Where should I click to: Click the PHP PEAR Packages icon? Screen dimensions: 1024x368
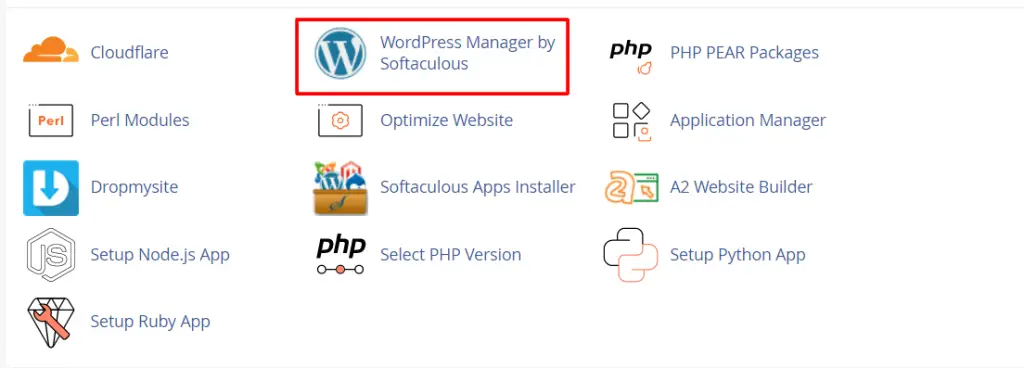(x=631, y=57)
